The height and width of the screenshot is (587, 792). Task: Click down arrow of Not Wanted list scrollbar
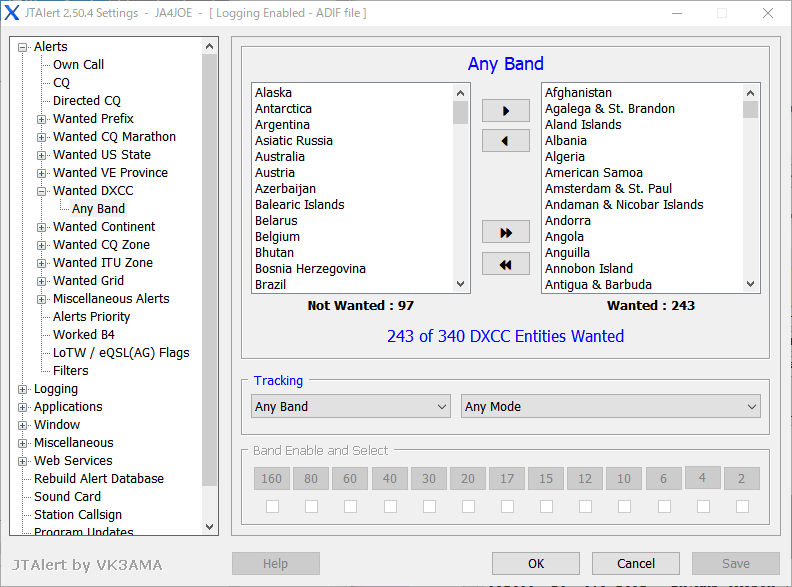coord(460,284)
